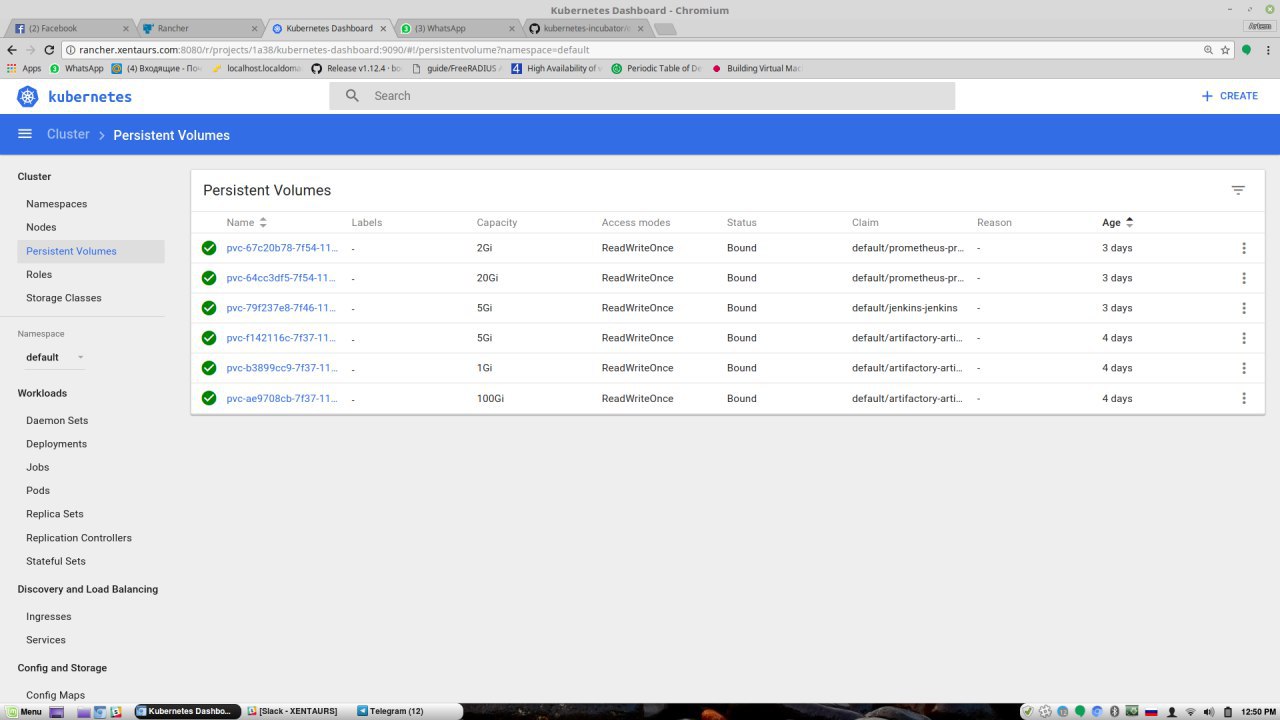Click green status check for pvc-67c20b78
The width and height of the screenshot is (1280, 720).
pyautogui.click(x=209, y=248)
